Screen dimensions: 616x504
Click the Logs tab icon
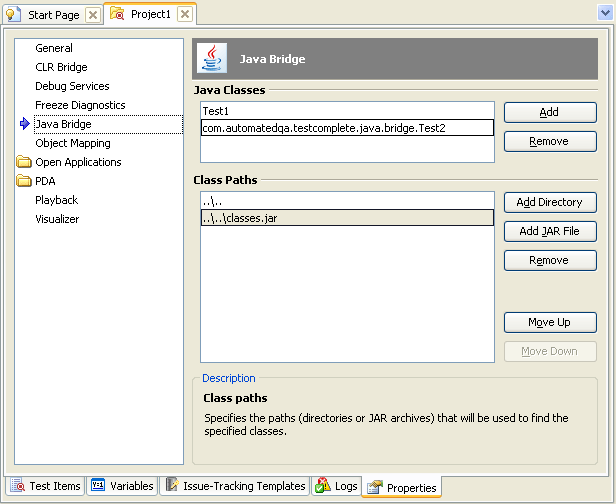[323, 485]
